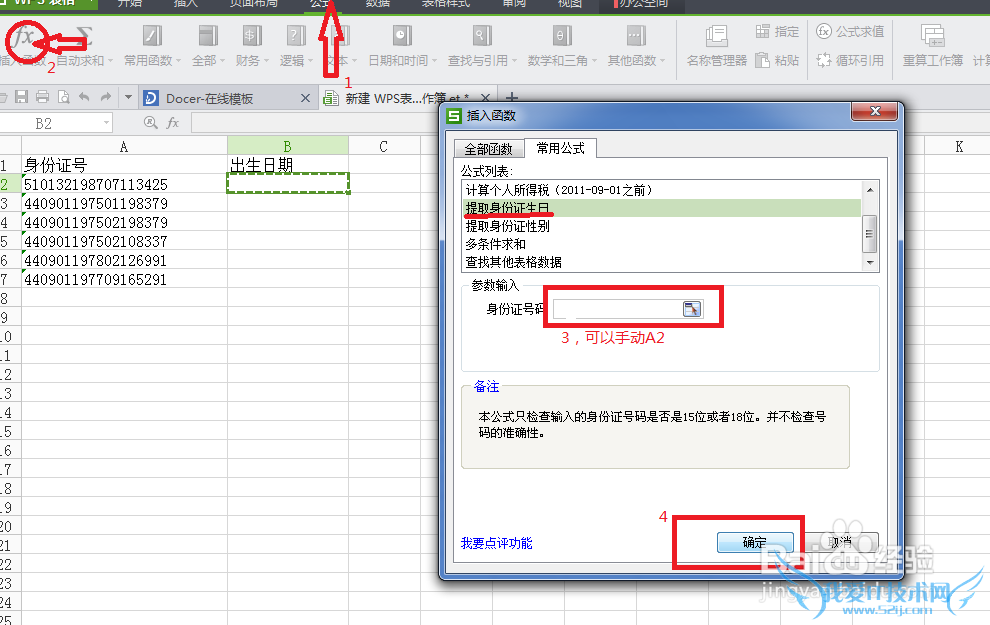Select the 出生日期 header cell

288,165
